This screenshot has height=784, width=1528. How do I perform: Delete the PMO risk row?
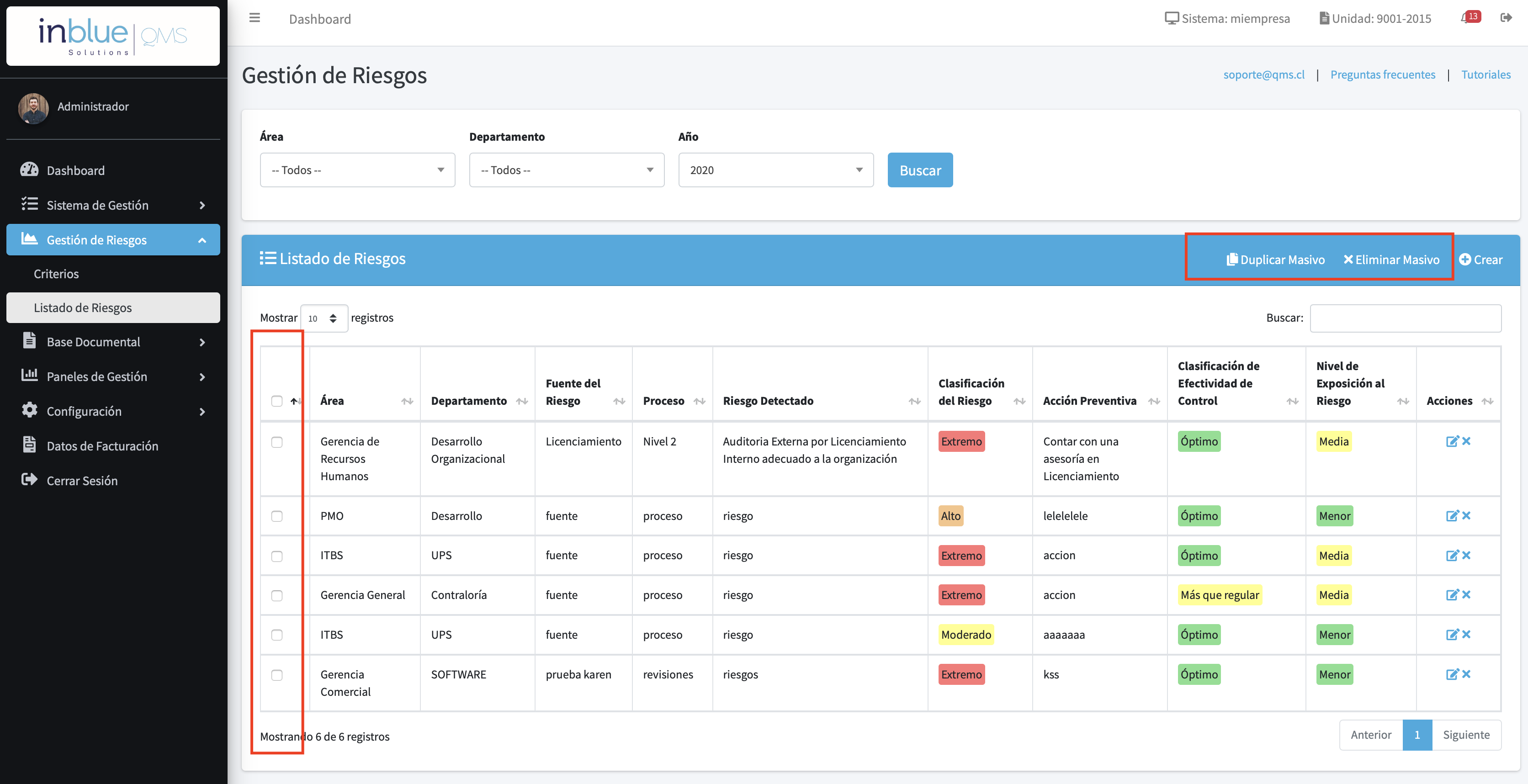pos(1466,515)
